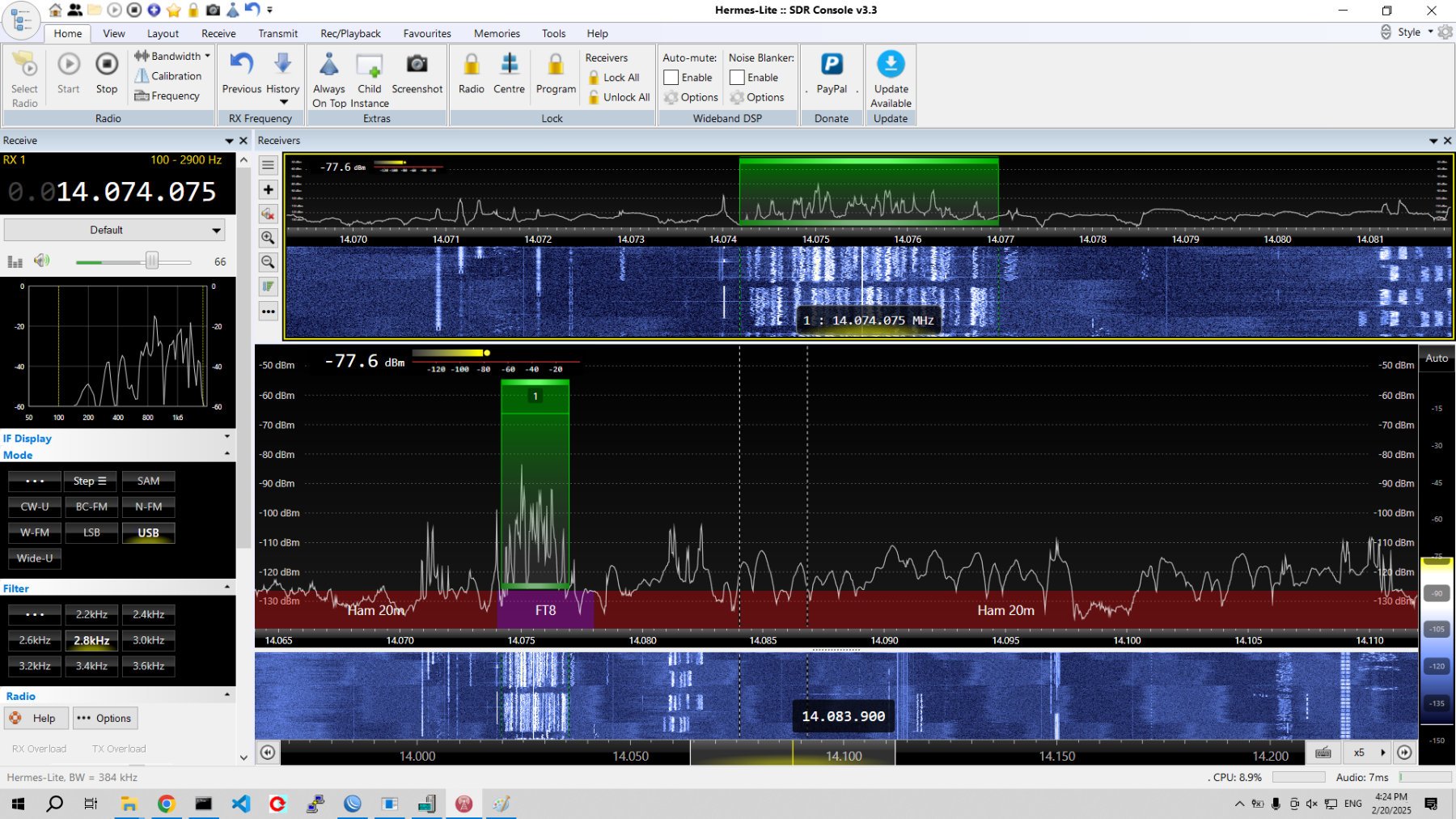Viewport: 1456px width, 819px height.
Task: Mute audio with the speaker icon
Action: [x=42, y=261]
